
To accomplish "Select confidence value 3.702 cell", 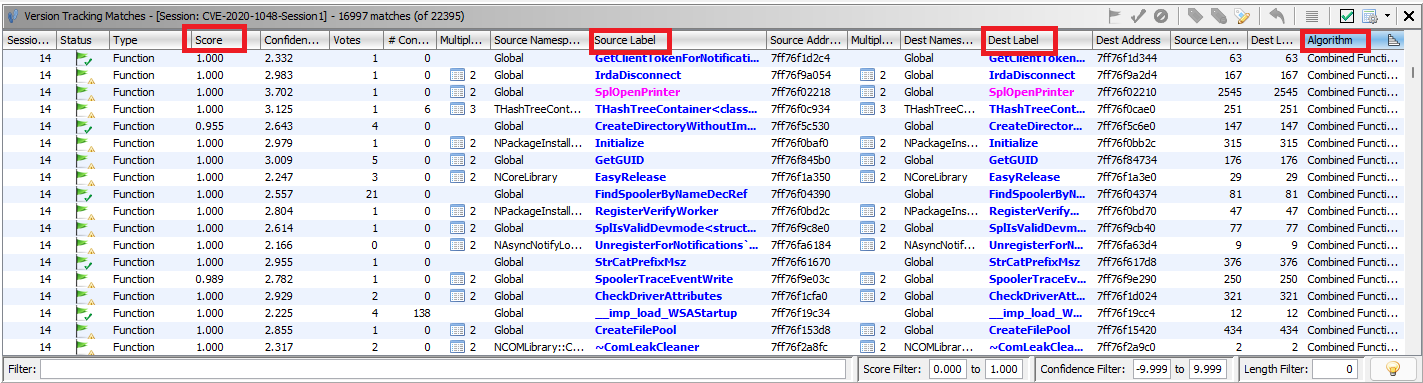I will 294,92.
